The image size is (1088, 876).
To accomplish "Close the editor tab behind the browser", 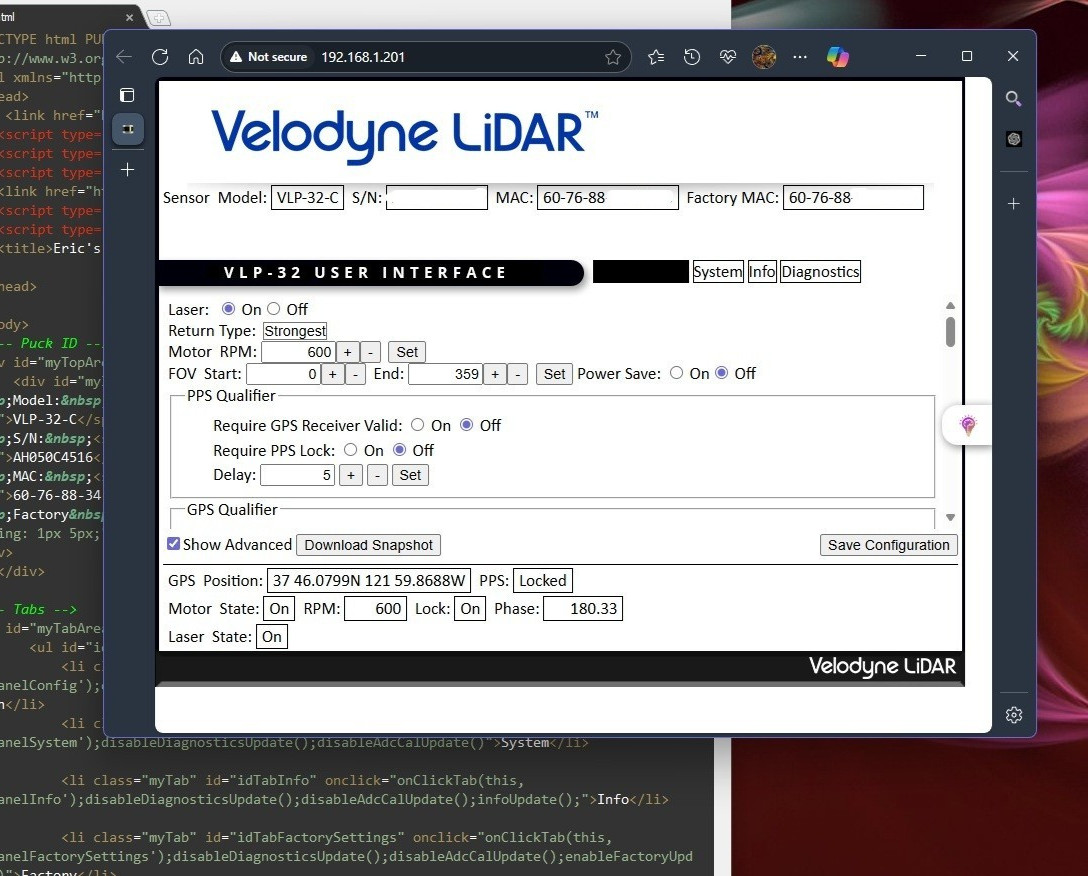I will (129, 17).
